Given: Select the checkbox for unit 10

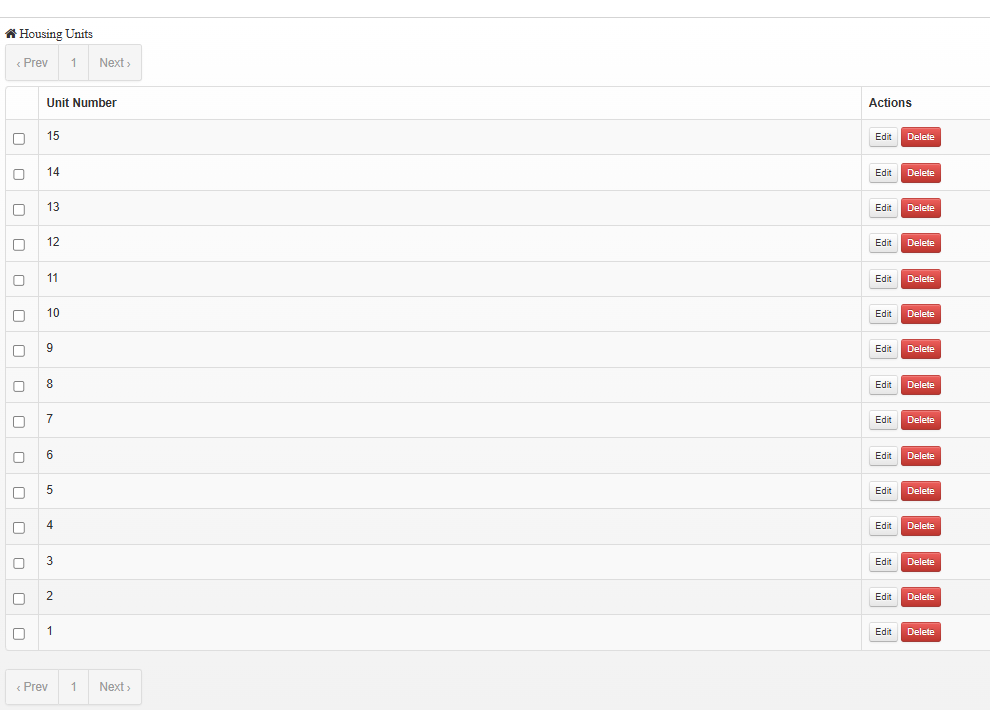Looking at the screenshot, I should pos(19,315).
